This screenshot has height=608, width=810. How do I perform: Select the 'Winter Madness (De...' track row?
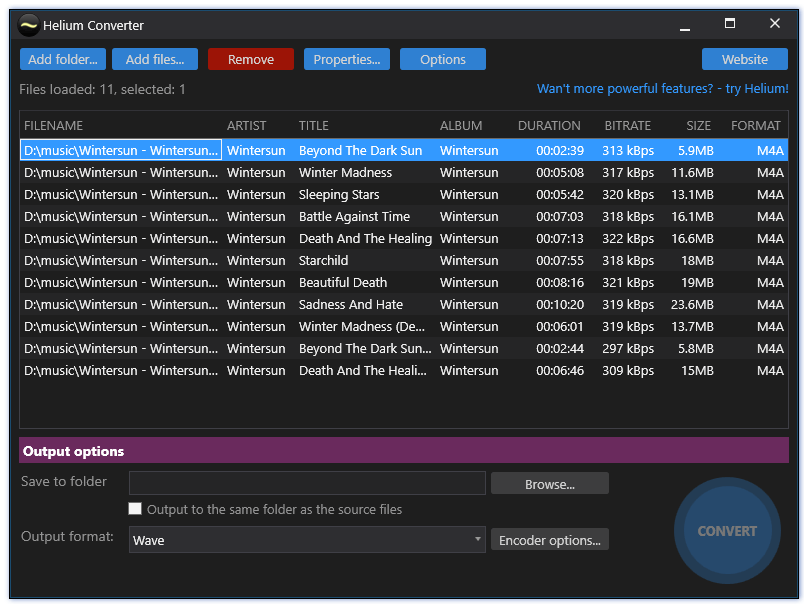[x=404, y=326]
